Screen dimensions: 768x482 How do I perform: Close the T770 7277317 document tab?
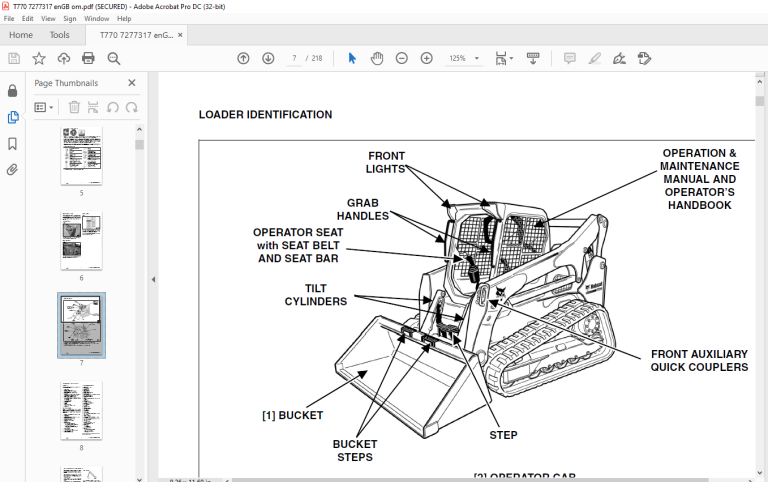pos(180,35)
